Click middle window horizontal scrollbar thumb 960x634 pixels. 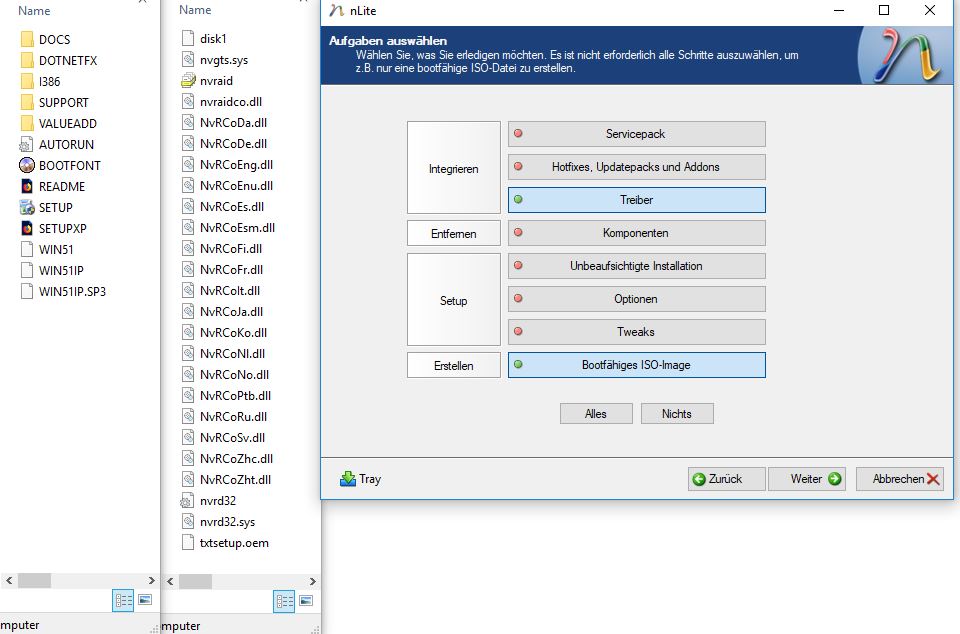[195, 581]
